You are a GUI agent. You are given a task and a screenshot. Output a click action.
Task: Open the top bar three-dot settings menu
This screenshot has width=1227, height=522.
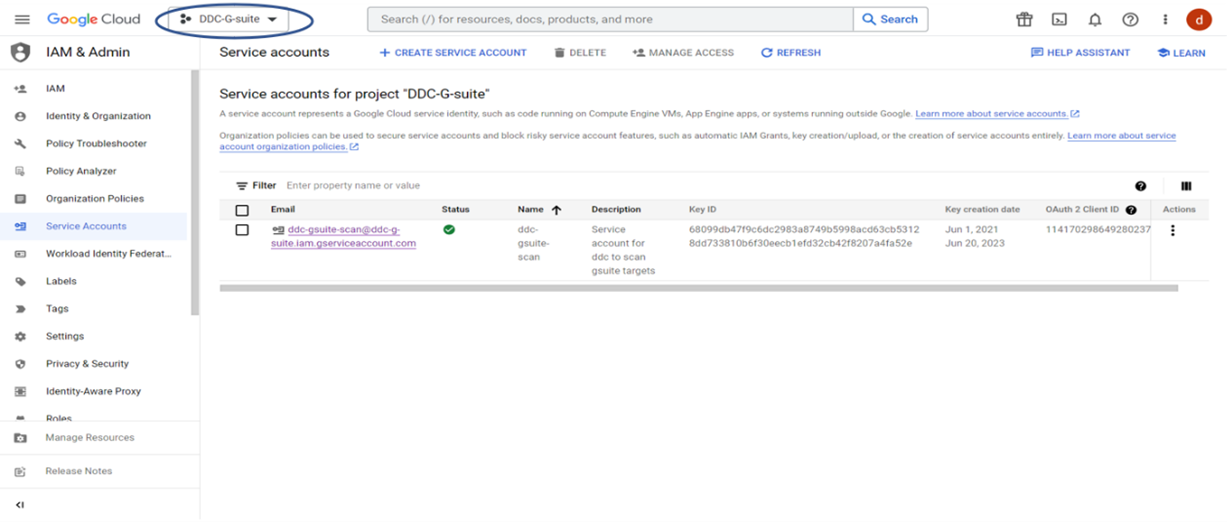[x=1165, y=19]
